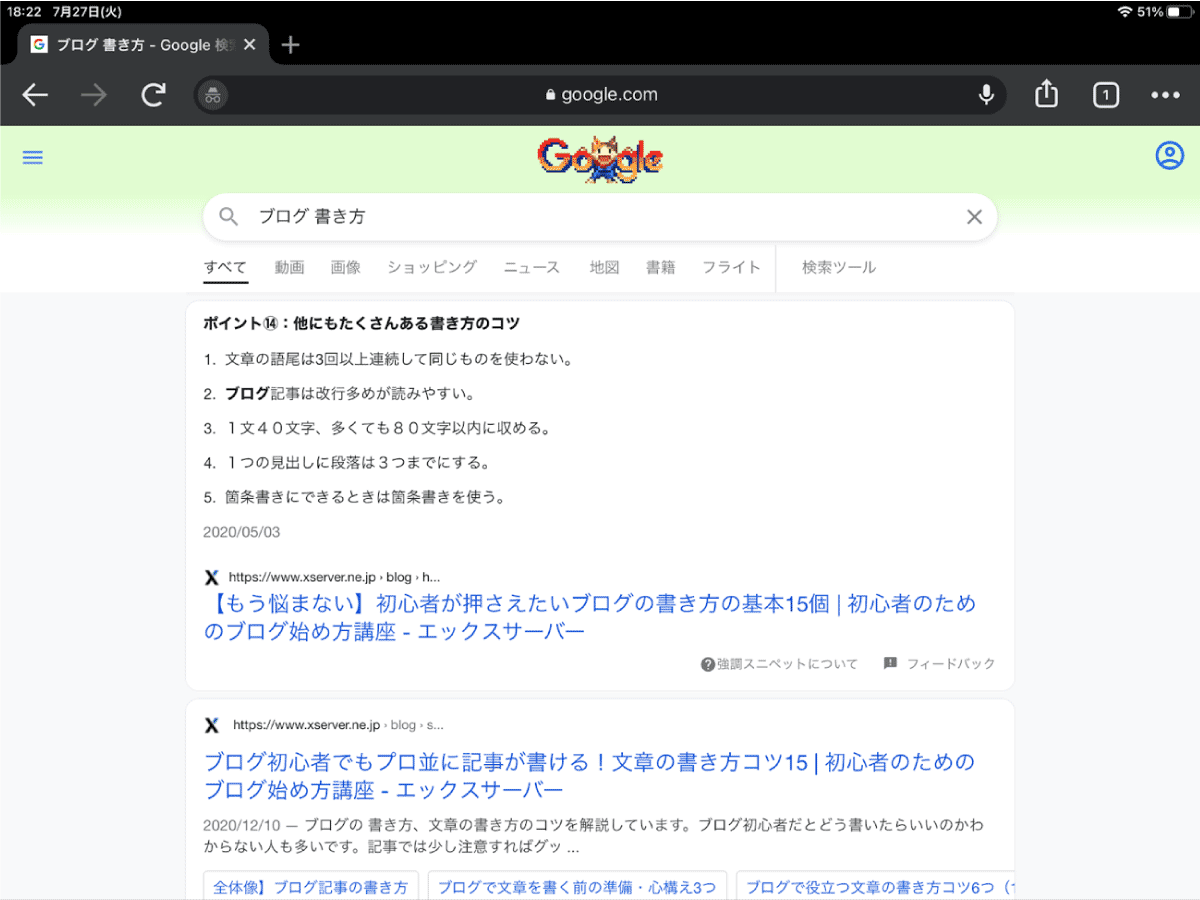The image size is (1200, 900).
Task: Switch to the 動画 tab
Action: click(x=289, y=267)
